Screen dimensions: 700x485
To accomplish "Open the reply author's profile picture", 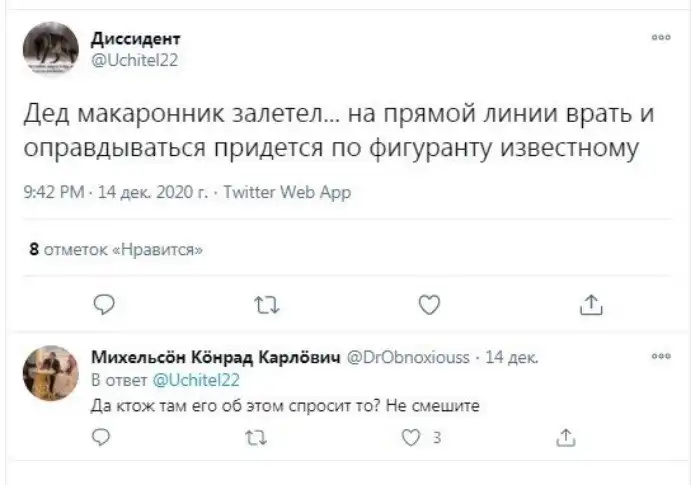I will tap(50, 373).
